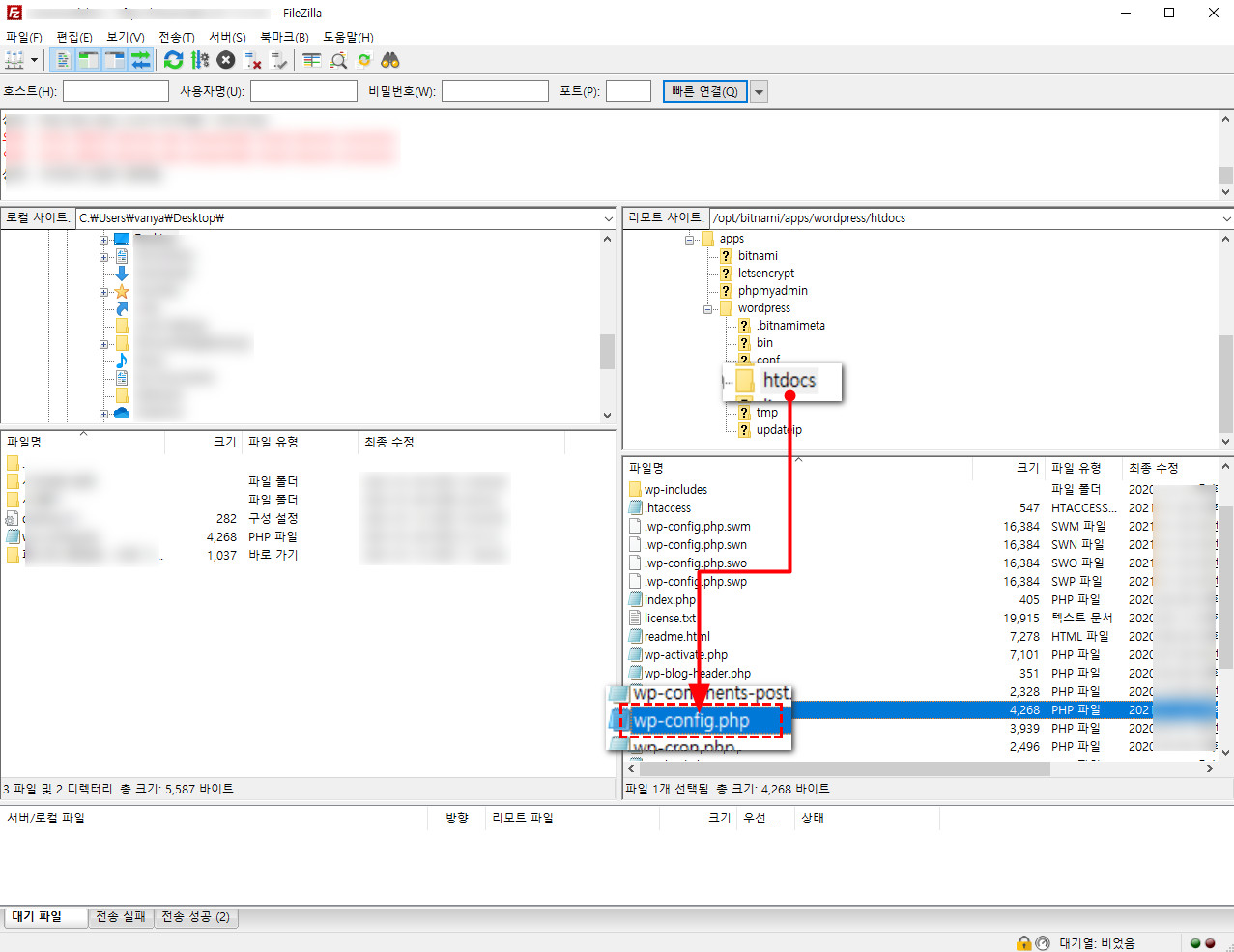The image size is (1234, 952).
Task: Open the 북마크(B) menu
Action: pyautogui.click(x=284, y=37)
